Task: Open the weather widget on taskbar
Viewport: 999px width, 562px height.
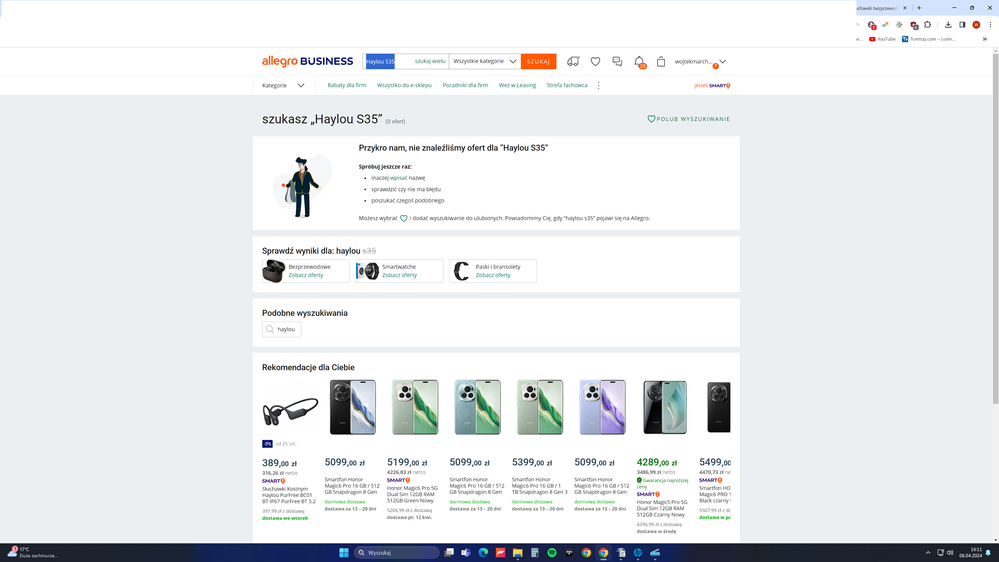Action: point(32,552)
